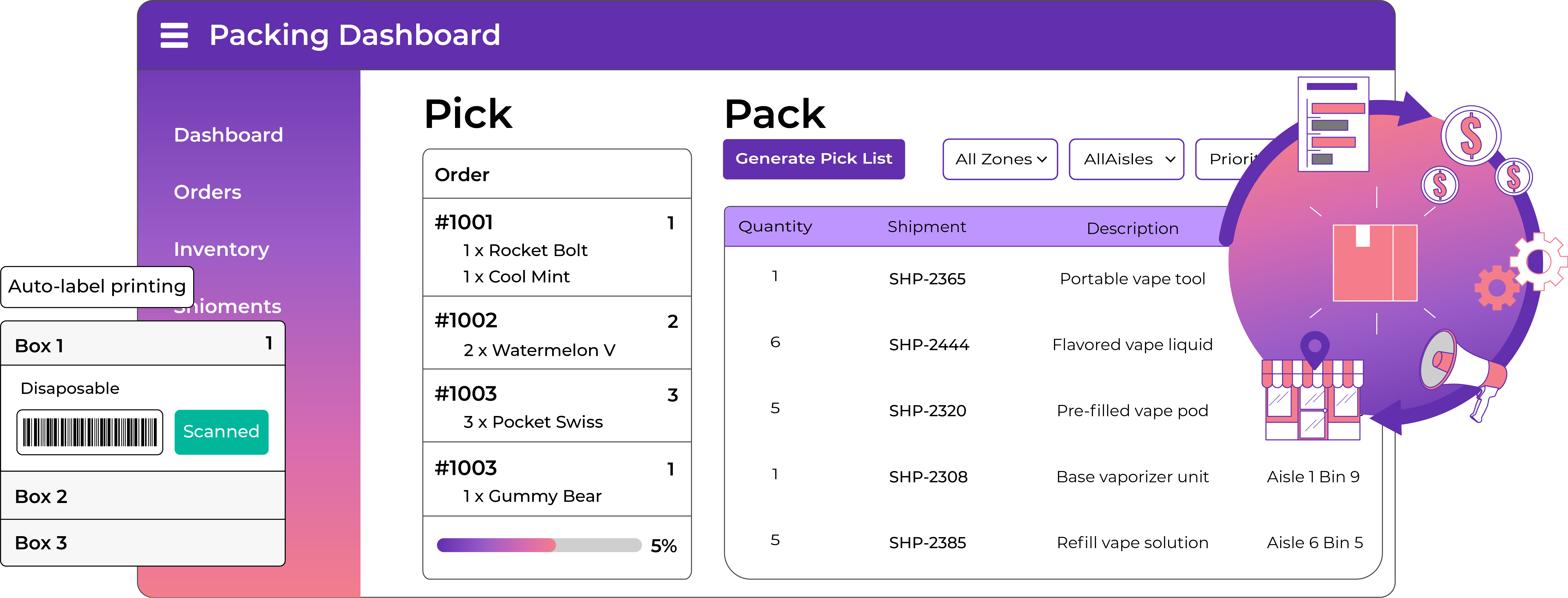The width and height of the screenshot is (1568, 598).
Task: Expand the All Zones dropdown
Action: point(1000,159)
